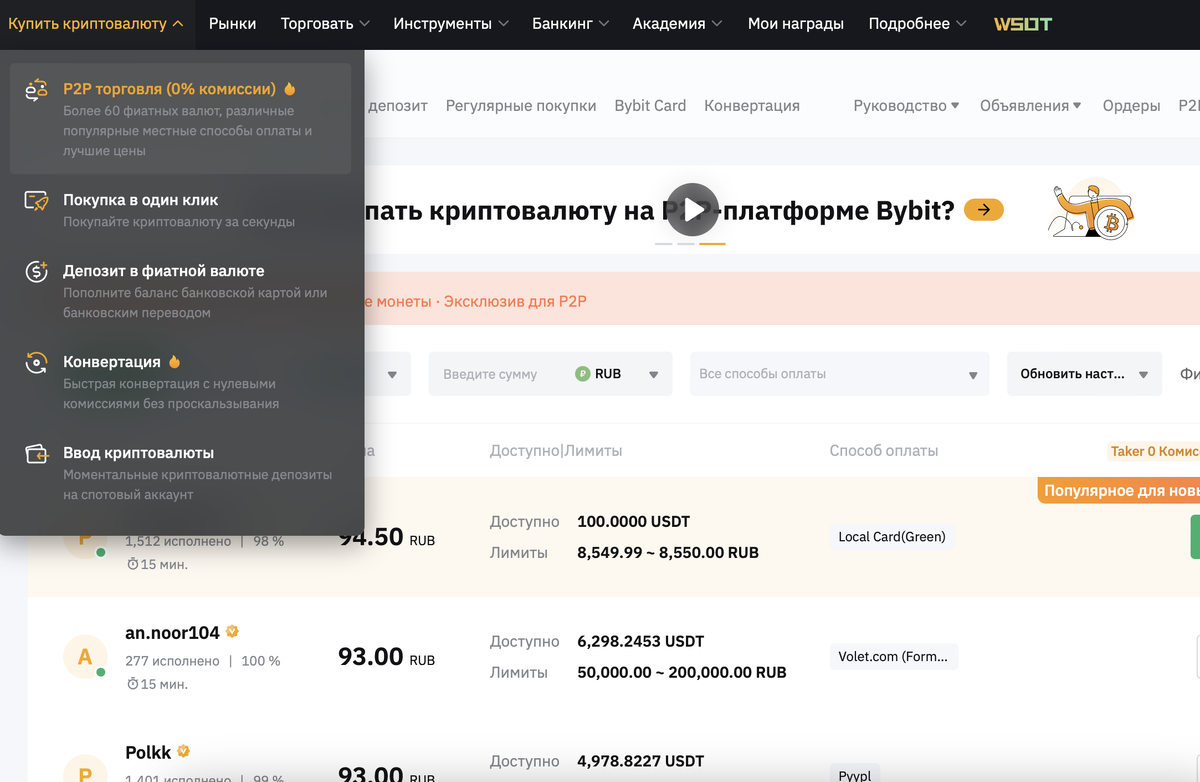Click the verified badge next to an.noor104
This screenshot has height=782, width=1200.
pyautogui.click(x=232, y=632)
